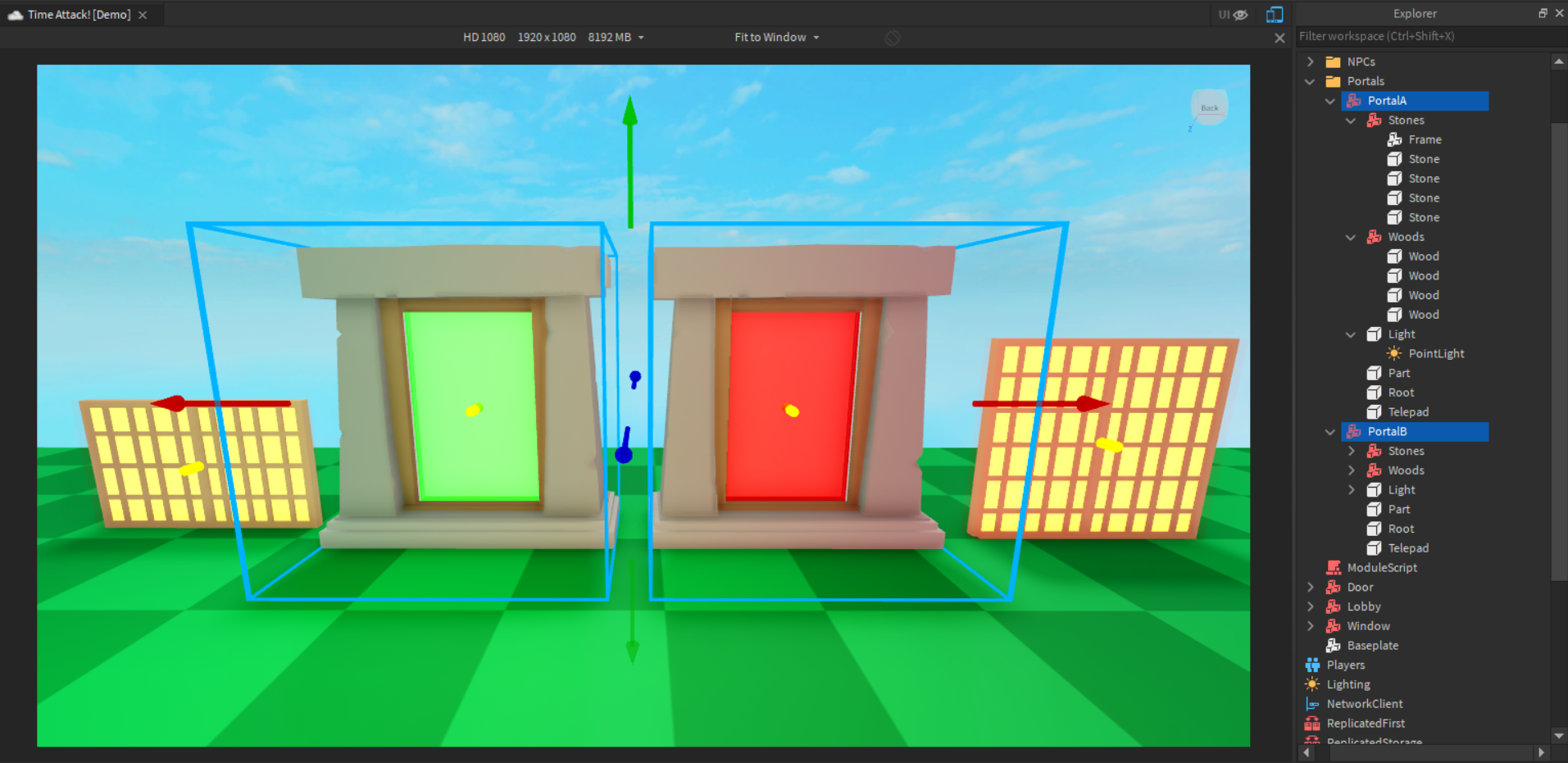This screenshot has width=1568, height=763.
Task: Click the Frame union icon
Action: [1394, 139]
